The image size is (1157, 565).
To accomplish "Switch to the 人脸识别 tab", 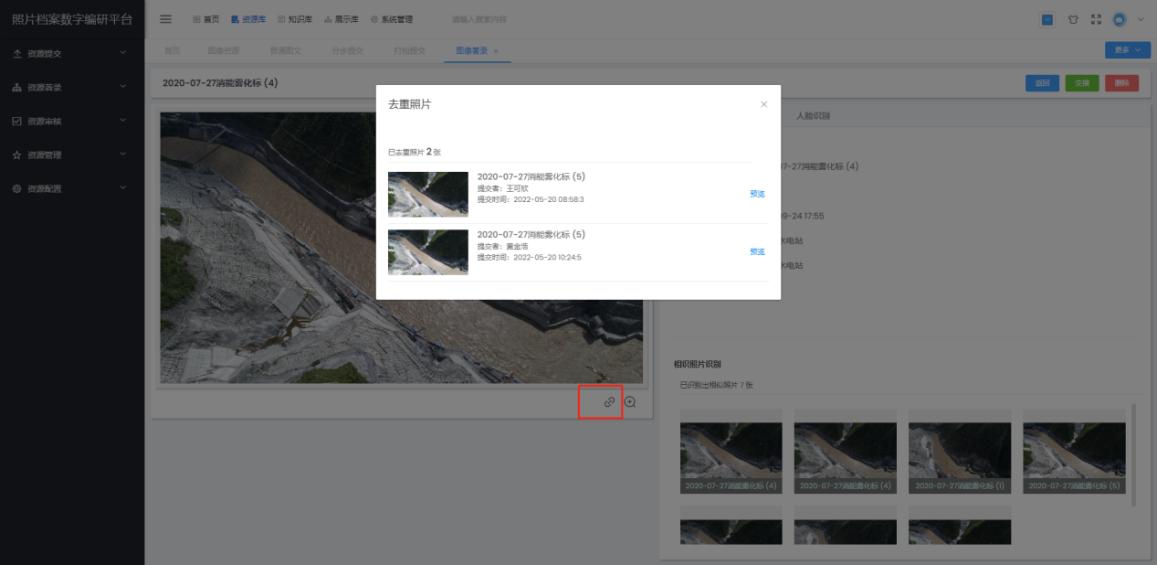I will pyautogui.click(x=813, y=116).
